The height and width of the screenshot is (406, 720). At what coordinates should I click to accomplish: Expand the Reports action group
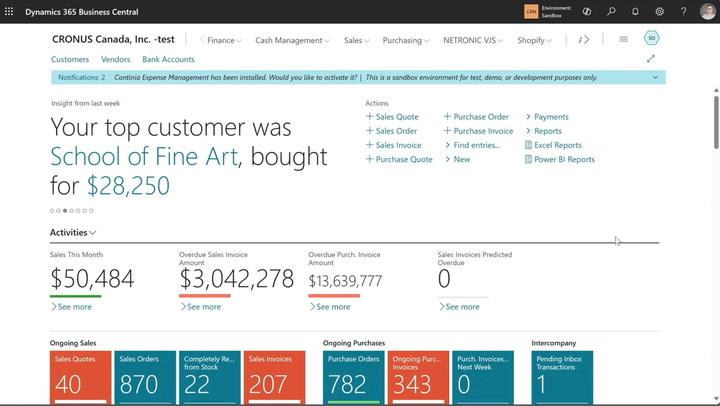(x=543, y=131)
